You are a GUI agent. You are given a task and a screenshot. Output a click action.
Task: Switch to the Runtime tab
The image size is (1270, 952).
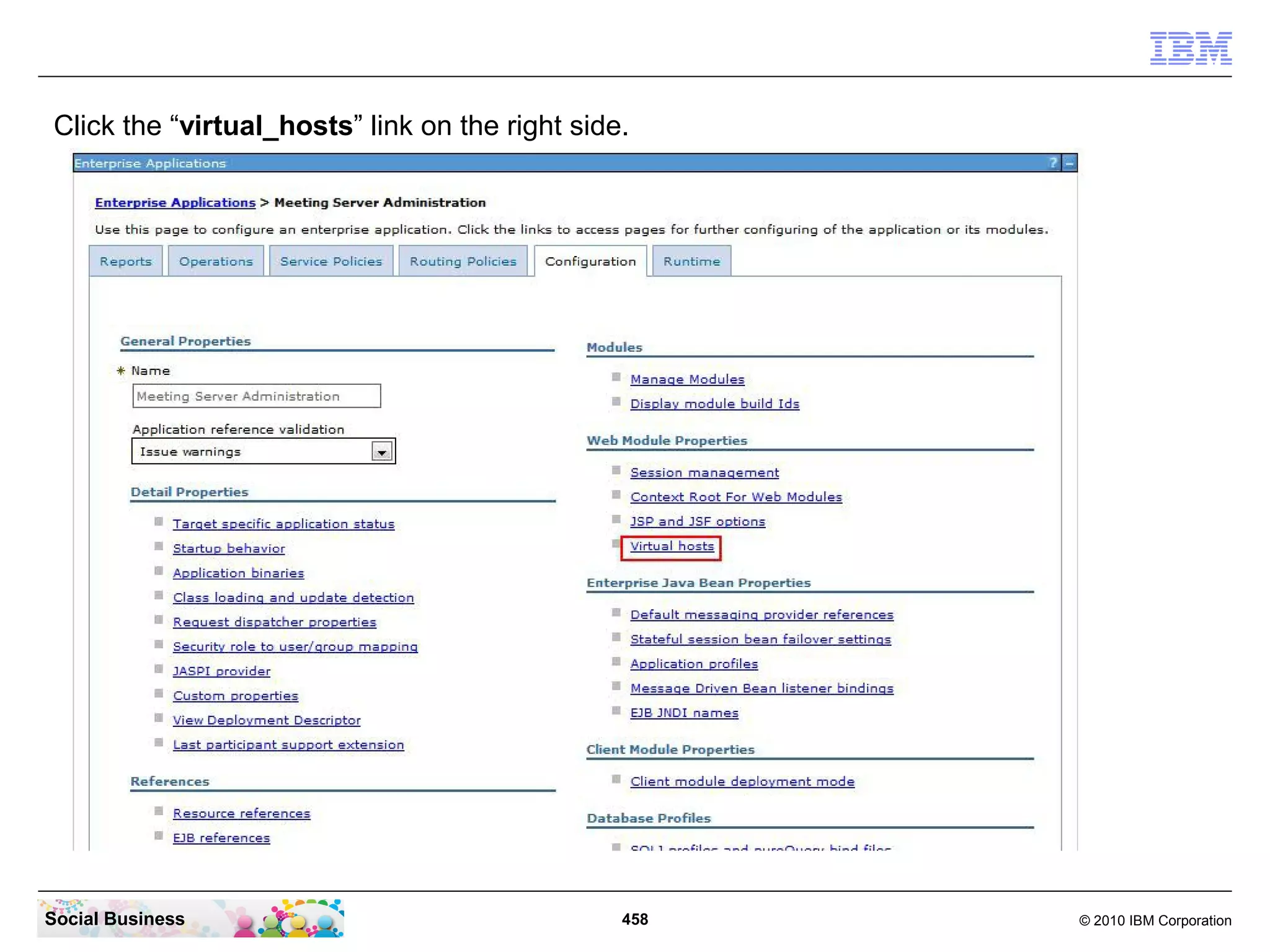pos(691,262)
